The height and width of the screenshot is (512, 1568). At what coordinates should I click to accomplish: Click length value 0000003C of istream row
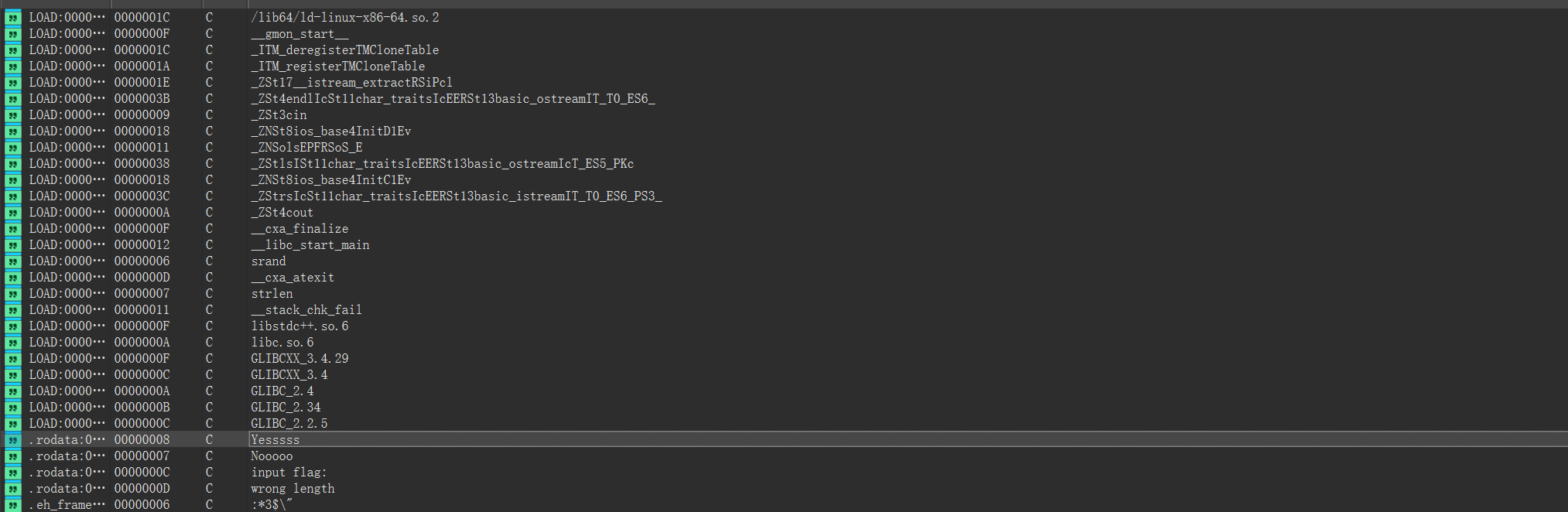(142, 196)
